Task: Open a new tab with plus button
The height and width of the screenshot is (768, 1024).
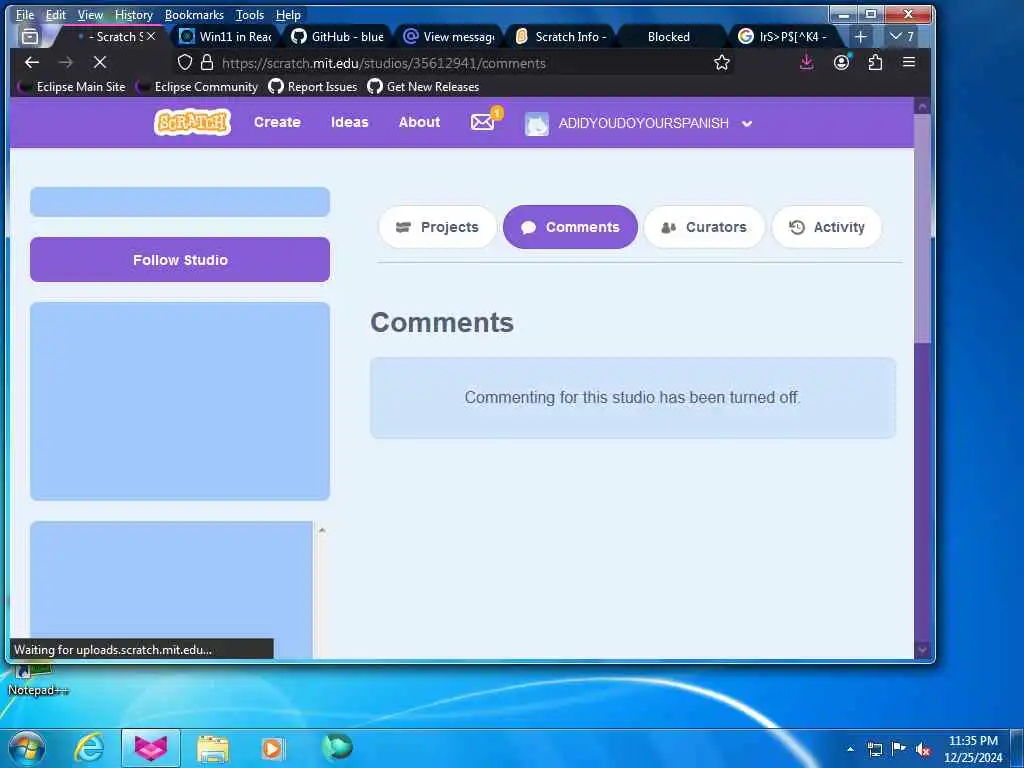Action: coord(861,37)
